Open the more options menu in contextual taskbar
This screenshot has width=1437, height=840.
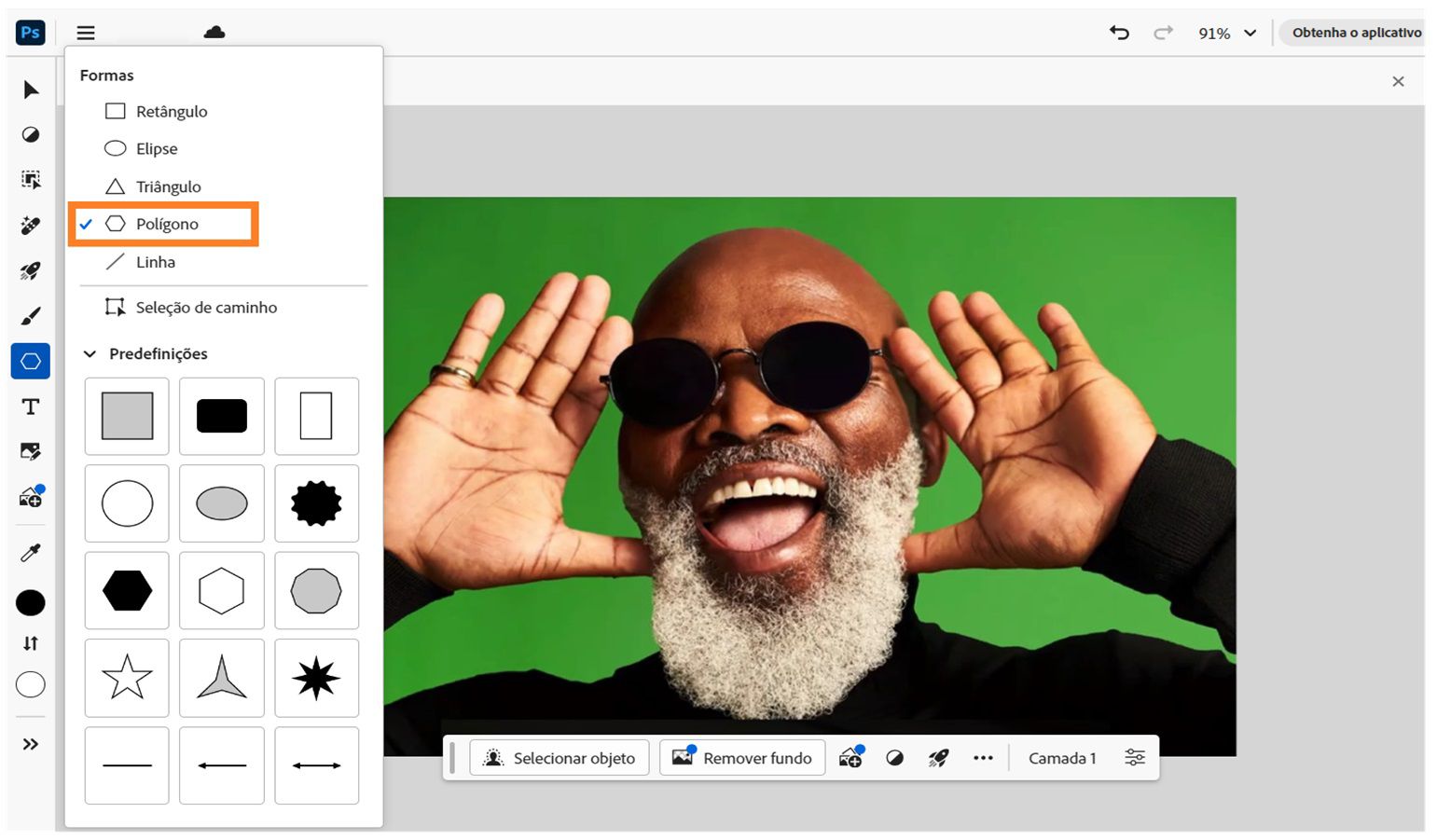(983, 758)
